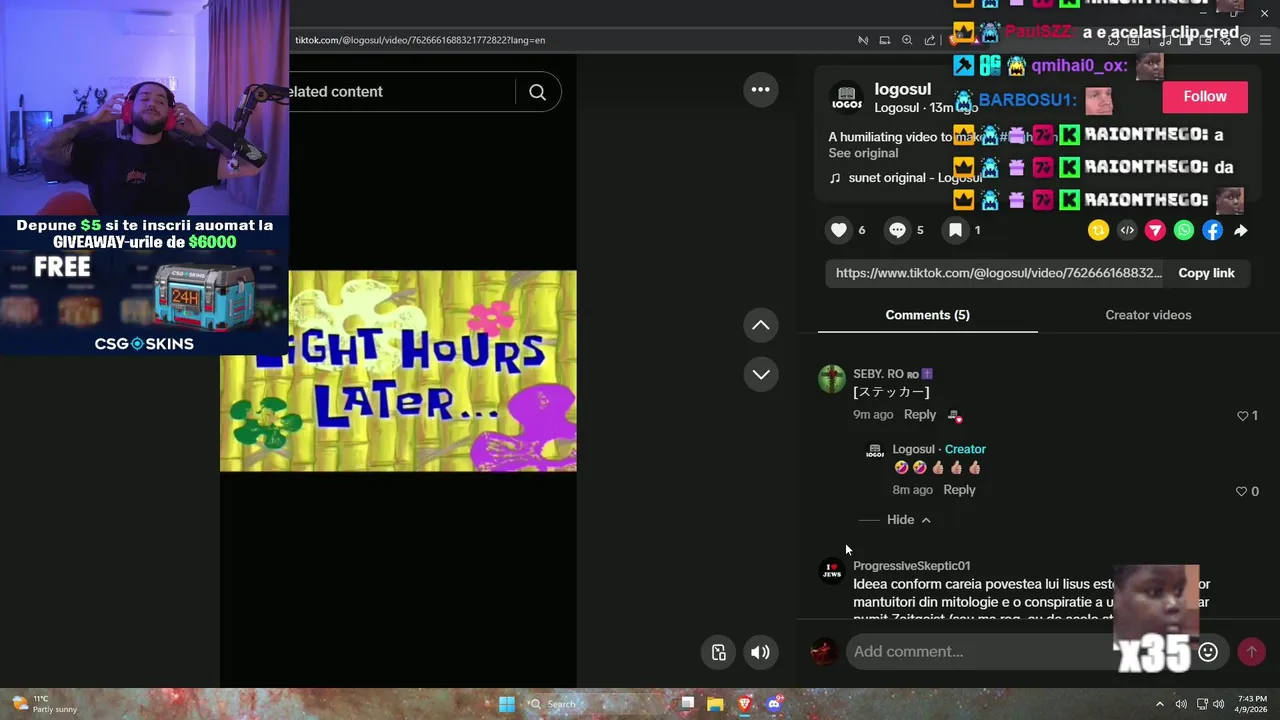Click the auto scroll icon beside speaker
1280x720 pixels.
718,653
